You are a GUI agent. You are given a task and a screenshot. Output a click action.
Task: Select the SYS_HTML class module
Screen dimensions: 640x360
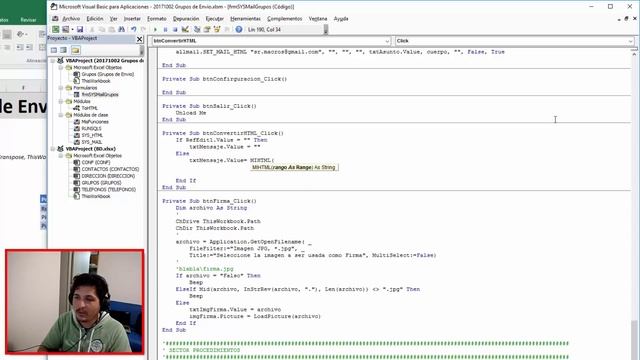[92, 136]
